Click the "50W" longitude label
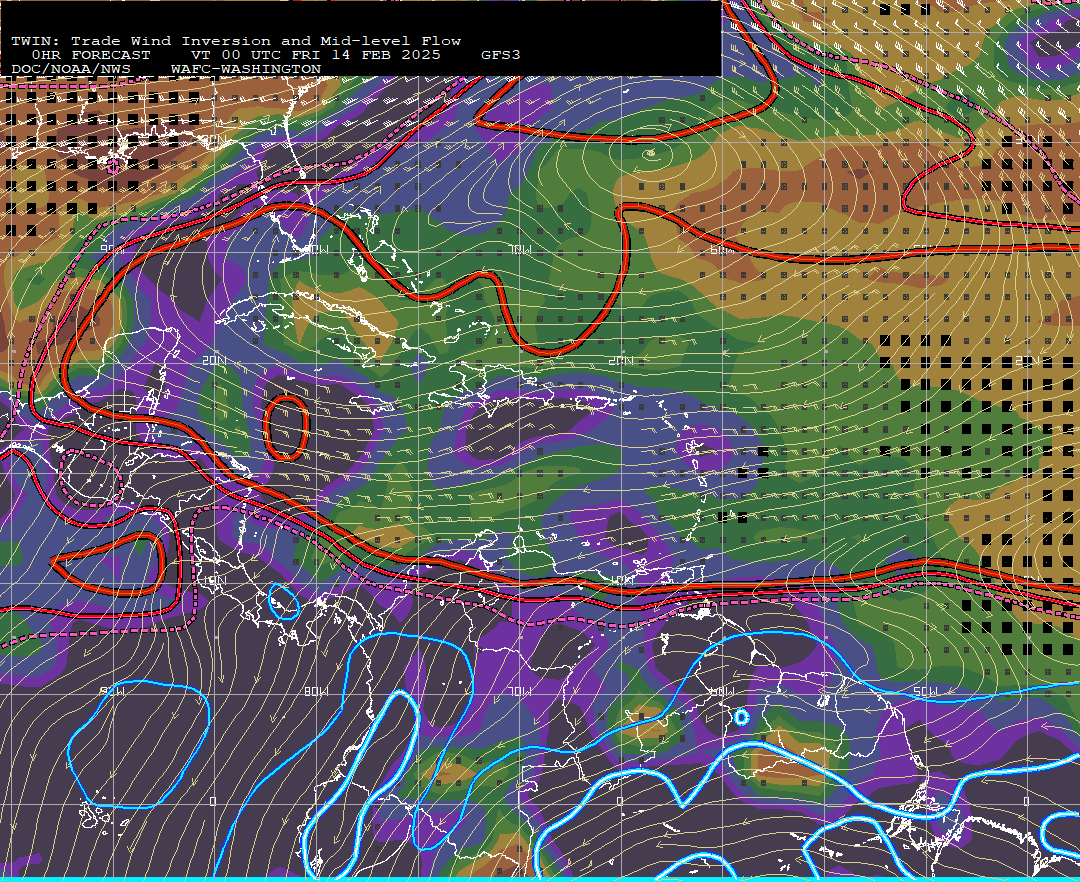Screen dimensions: 1080x882 [925, 691]
